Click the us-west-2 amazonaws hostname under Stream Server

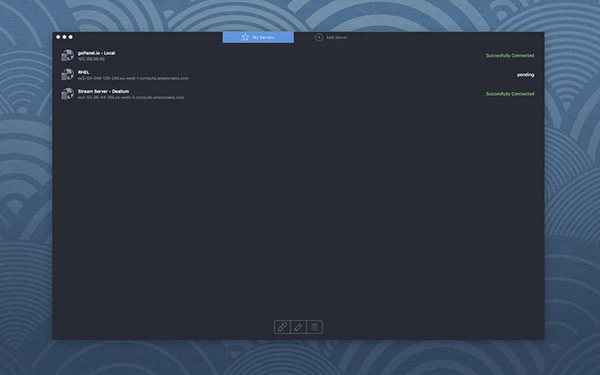(x=131, y=97)
